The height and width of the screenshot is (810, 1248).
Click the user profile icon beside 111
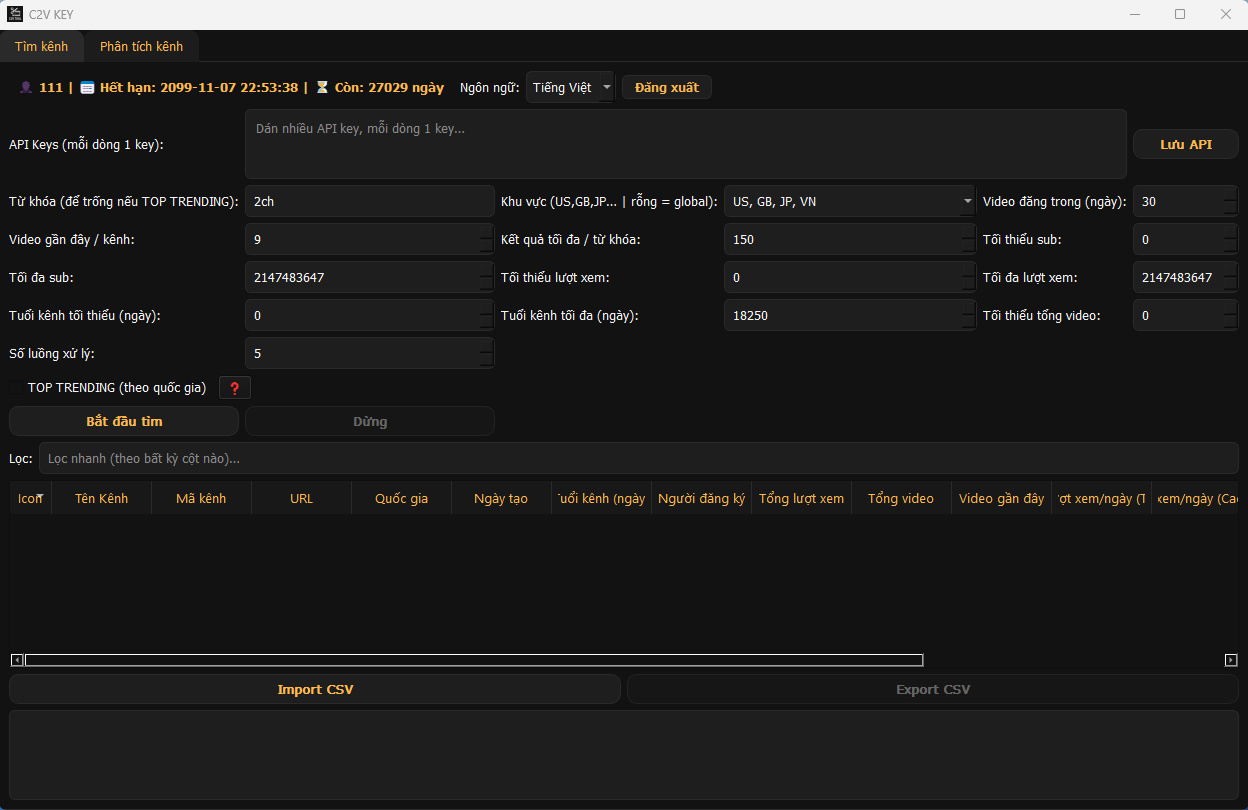click(26, 88)
